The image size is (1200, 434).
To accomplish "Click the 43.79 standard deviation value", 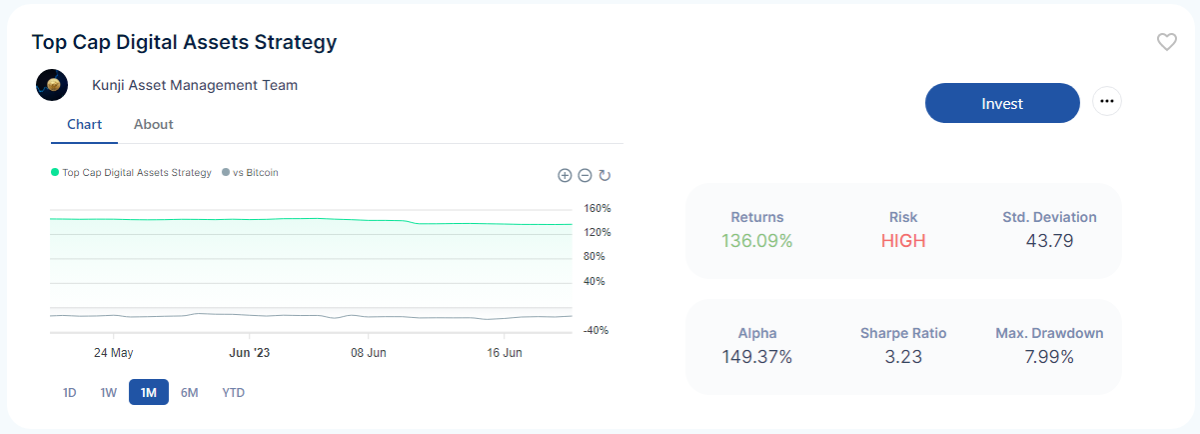I will pyautogui.click(x=1050, y=241).
